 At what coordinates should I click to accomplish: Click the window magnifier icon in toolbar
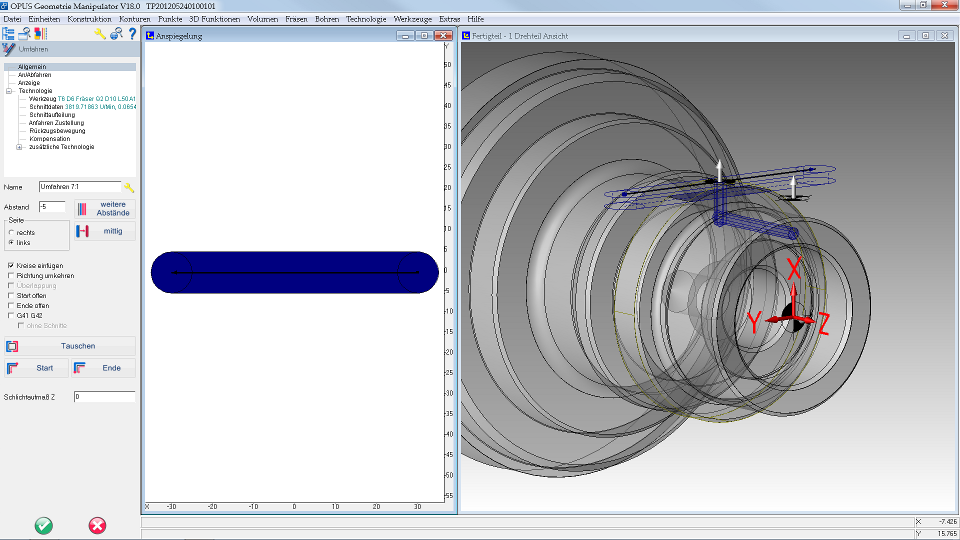tap(24, 34)
